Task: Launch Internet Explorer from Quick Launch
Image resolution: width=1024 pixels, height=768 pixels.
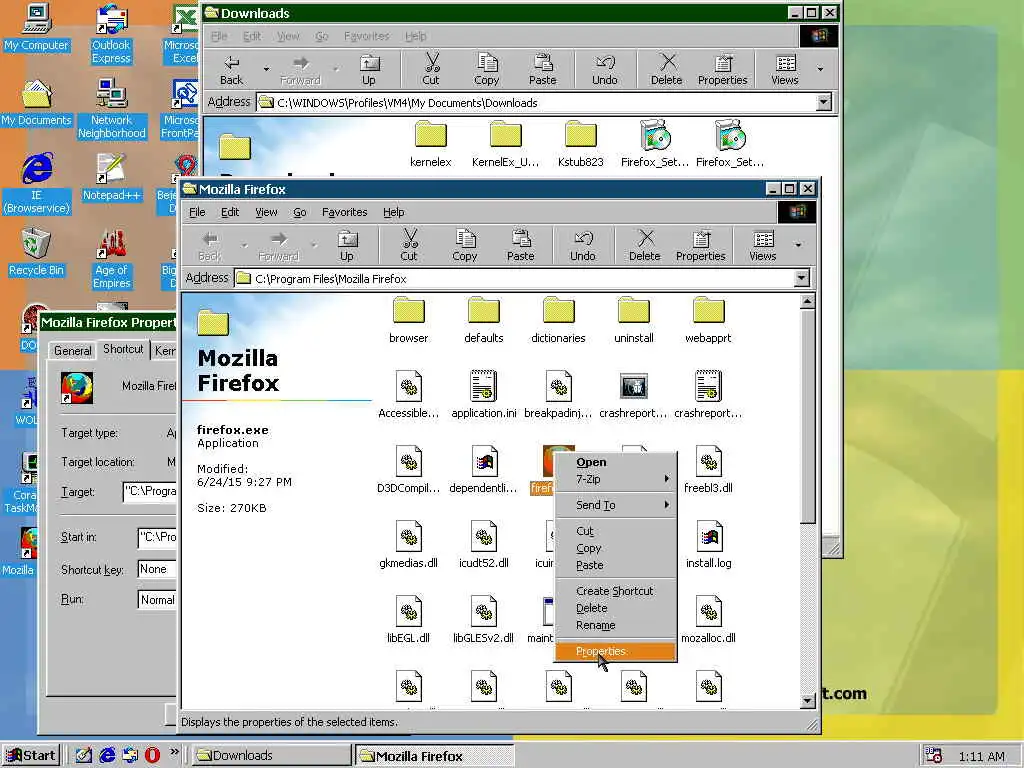Action: (106, 756)
